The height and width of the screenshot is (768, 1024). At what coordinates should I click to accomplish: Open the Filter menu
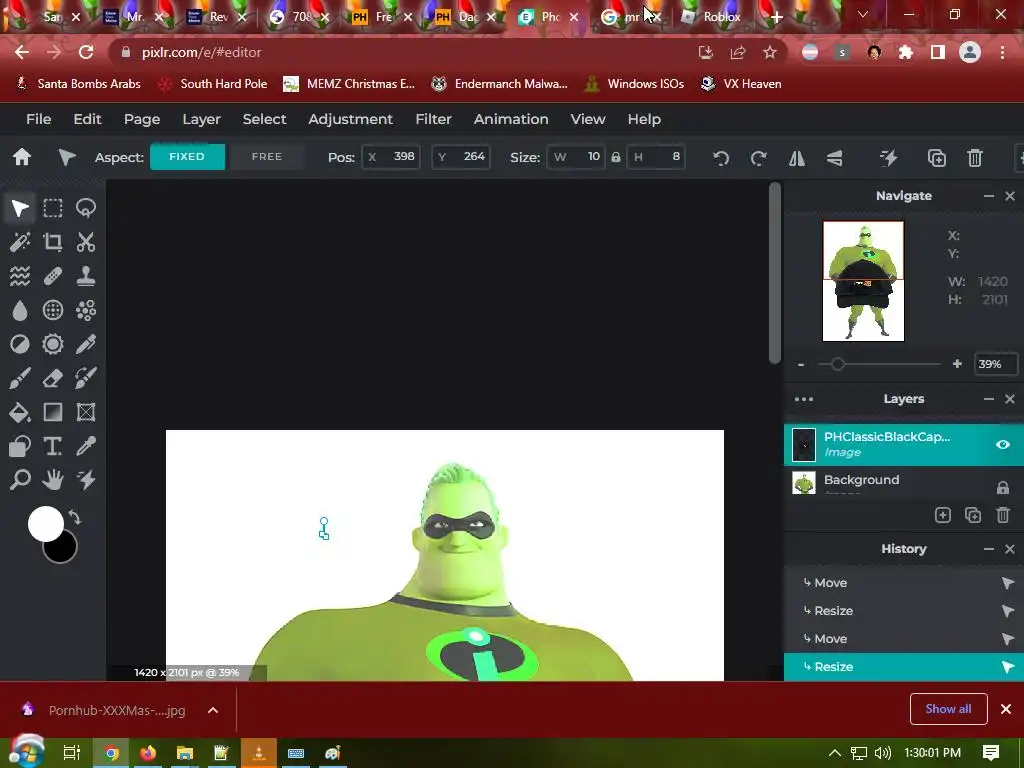(x=433, y=119)
